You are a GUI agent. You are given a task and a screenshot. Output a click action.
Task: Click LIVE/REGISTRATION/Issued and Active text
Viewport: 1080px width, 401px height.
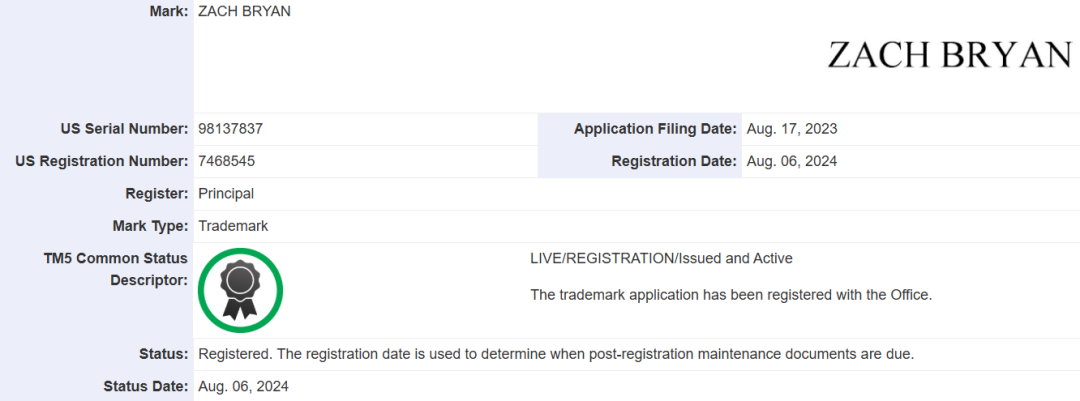click(x=661, y=258)
